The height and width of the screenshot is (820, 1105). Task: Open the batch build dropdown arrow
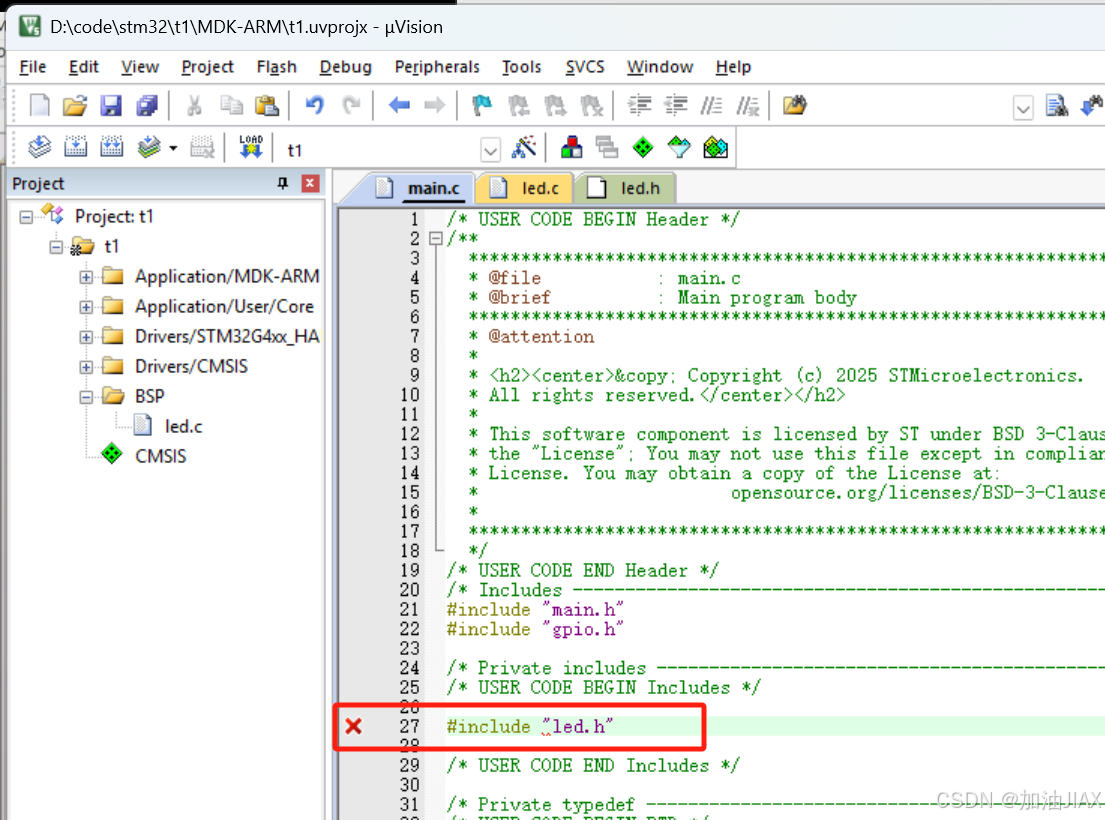[173, 148]
